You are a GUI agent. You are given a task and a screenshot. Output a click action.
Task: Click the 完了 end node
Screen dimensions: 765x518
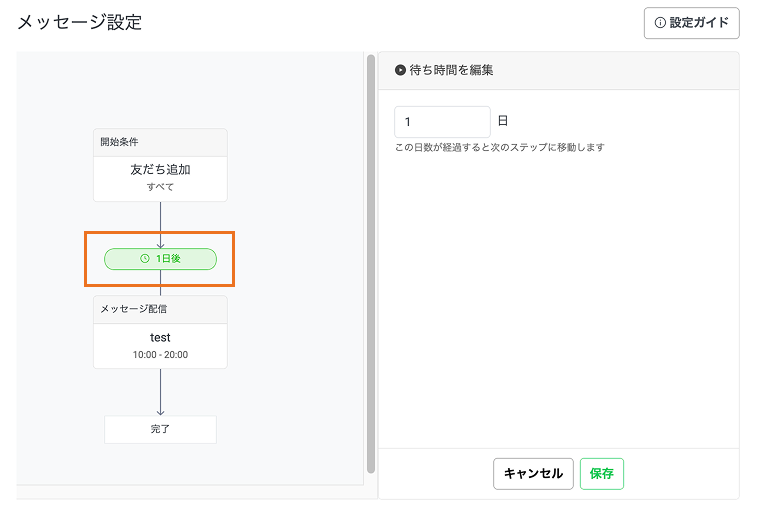(160, 429)
